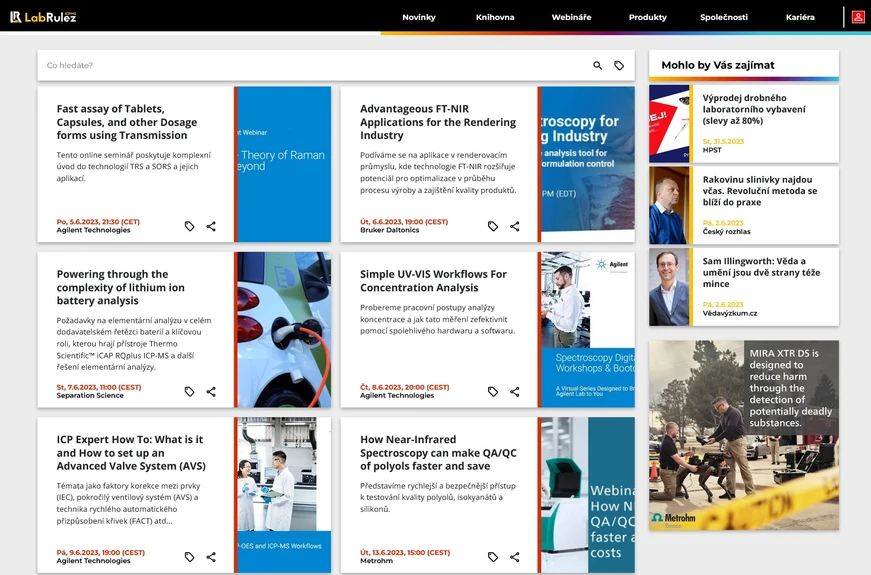This screenshot has height=575, width=871.
Task: Click tag icon on Fast assay of Tablets card
Action: click(189, 226)
